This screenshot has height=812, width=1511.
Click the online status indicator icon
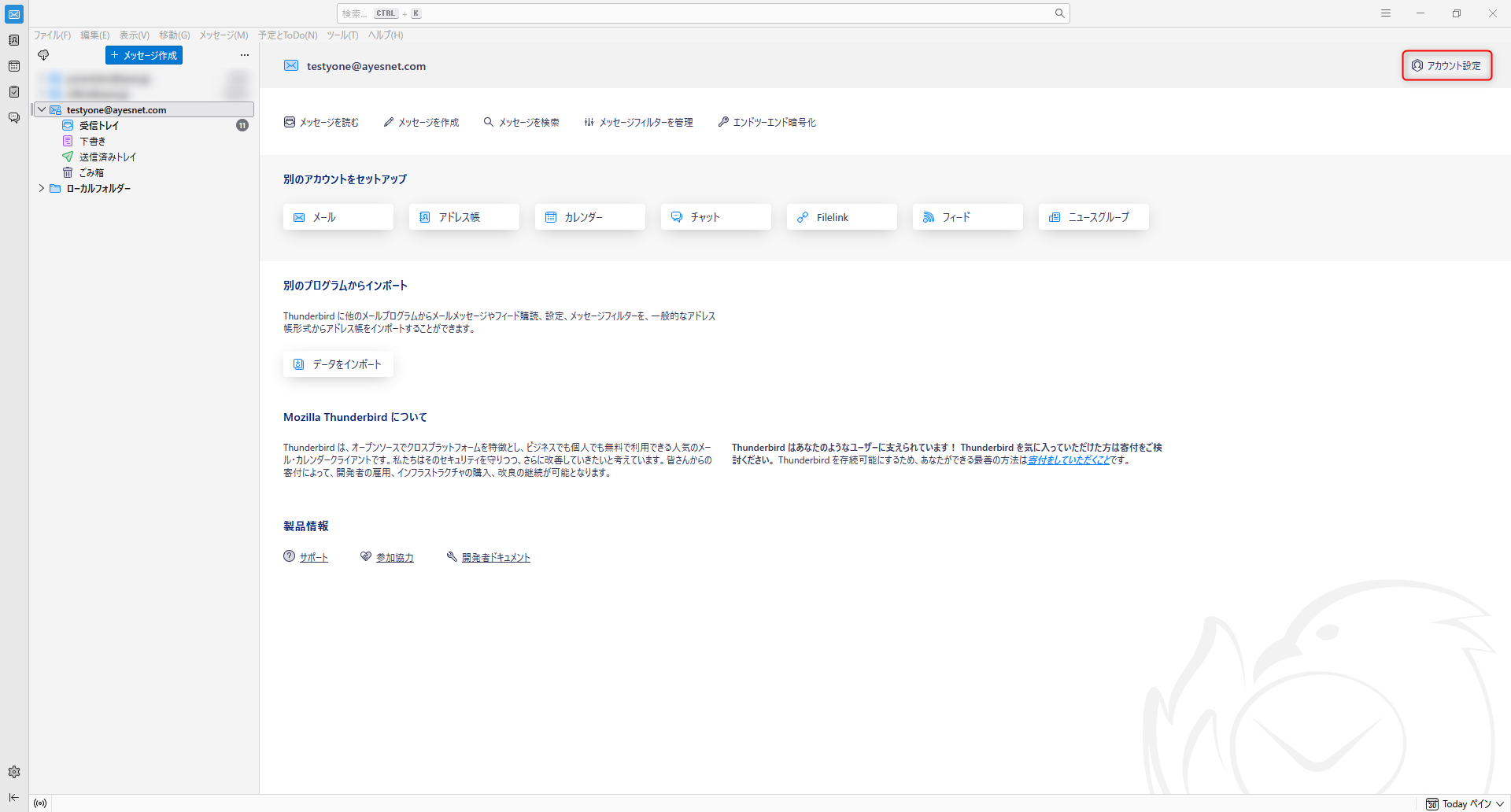tap(40, 803)
